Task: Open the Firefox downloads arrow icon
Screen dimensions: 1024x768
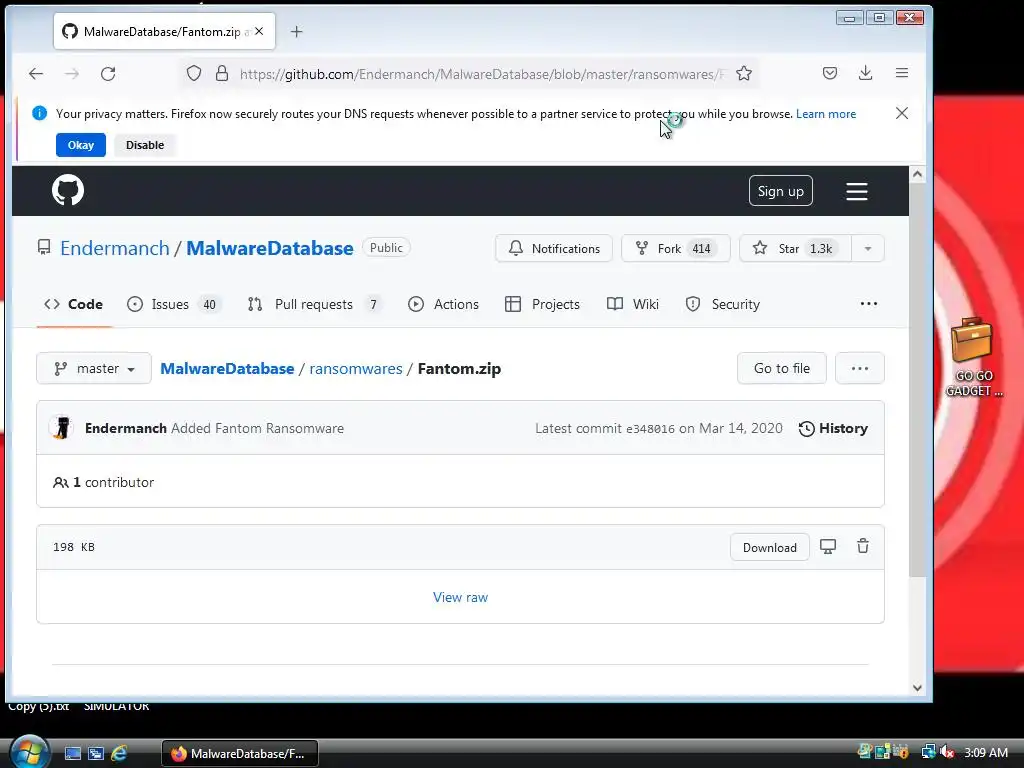Action: coord(865,73)
